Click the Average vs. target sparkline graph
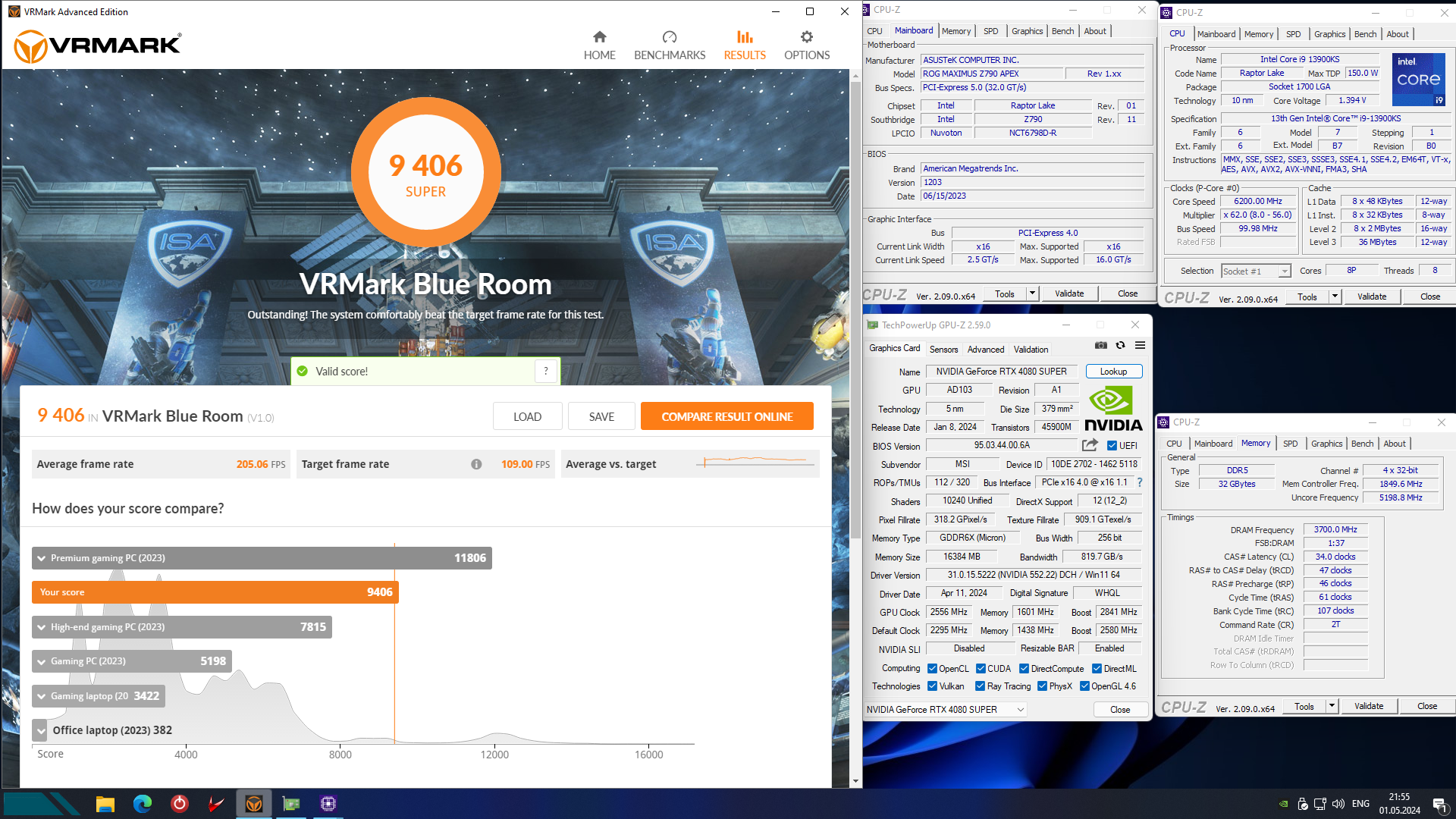 click(x=755, y=460)
